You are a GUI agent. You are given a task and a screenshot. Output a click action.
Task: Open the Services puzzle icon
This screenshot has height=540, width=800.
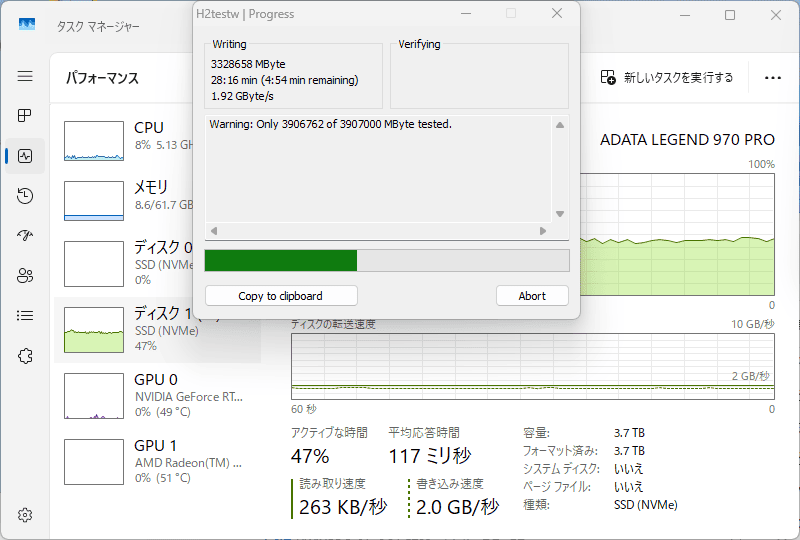click(x=25, y=356)
